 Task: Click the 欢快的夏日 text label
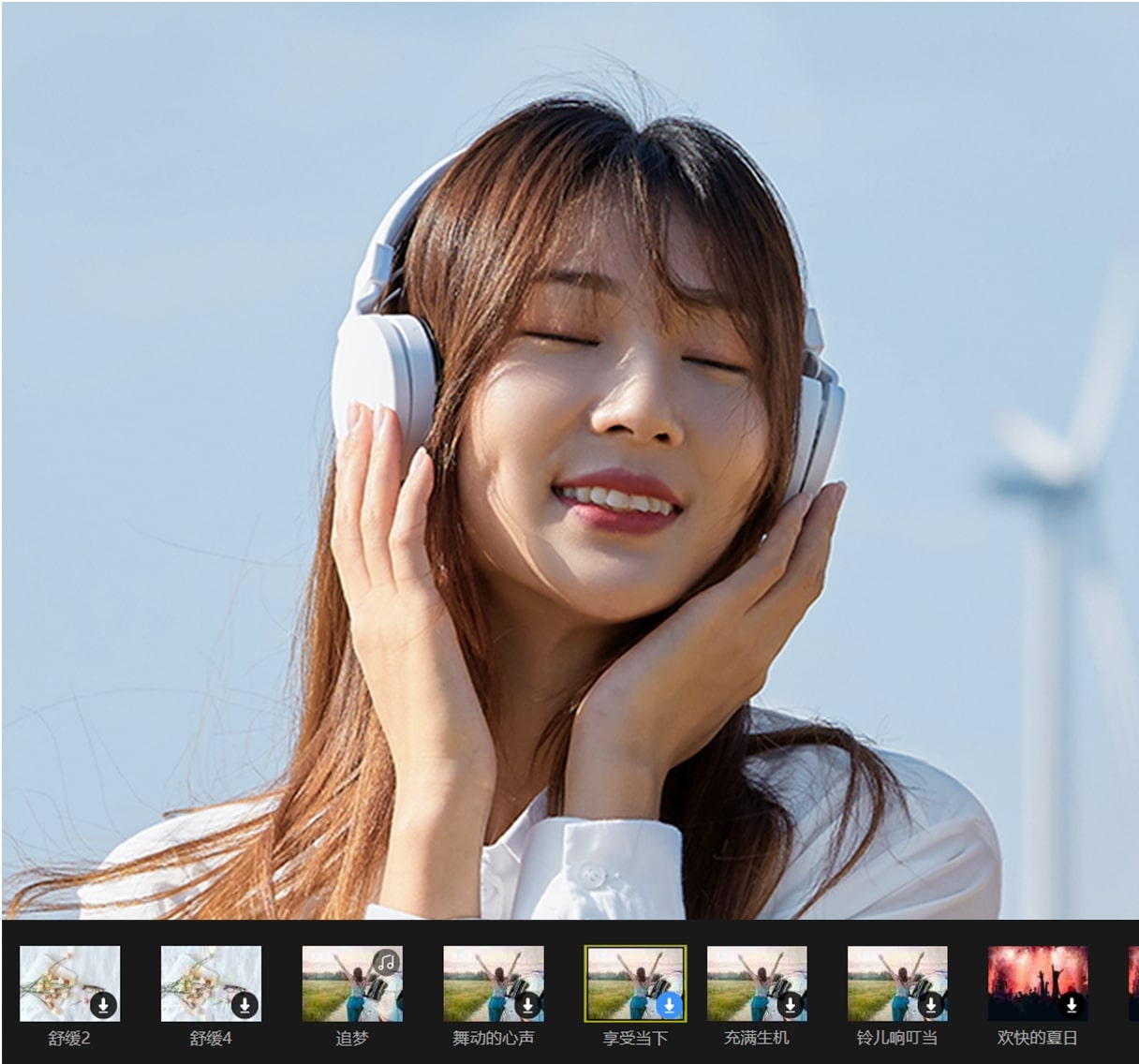click(1037, 1038)
